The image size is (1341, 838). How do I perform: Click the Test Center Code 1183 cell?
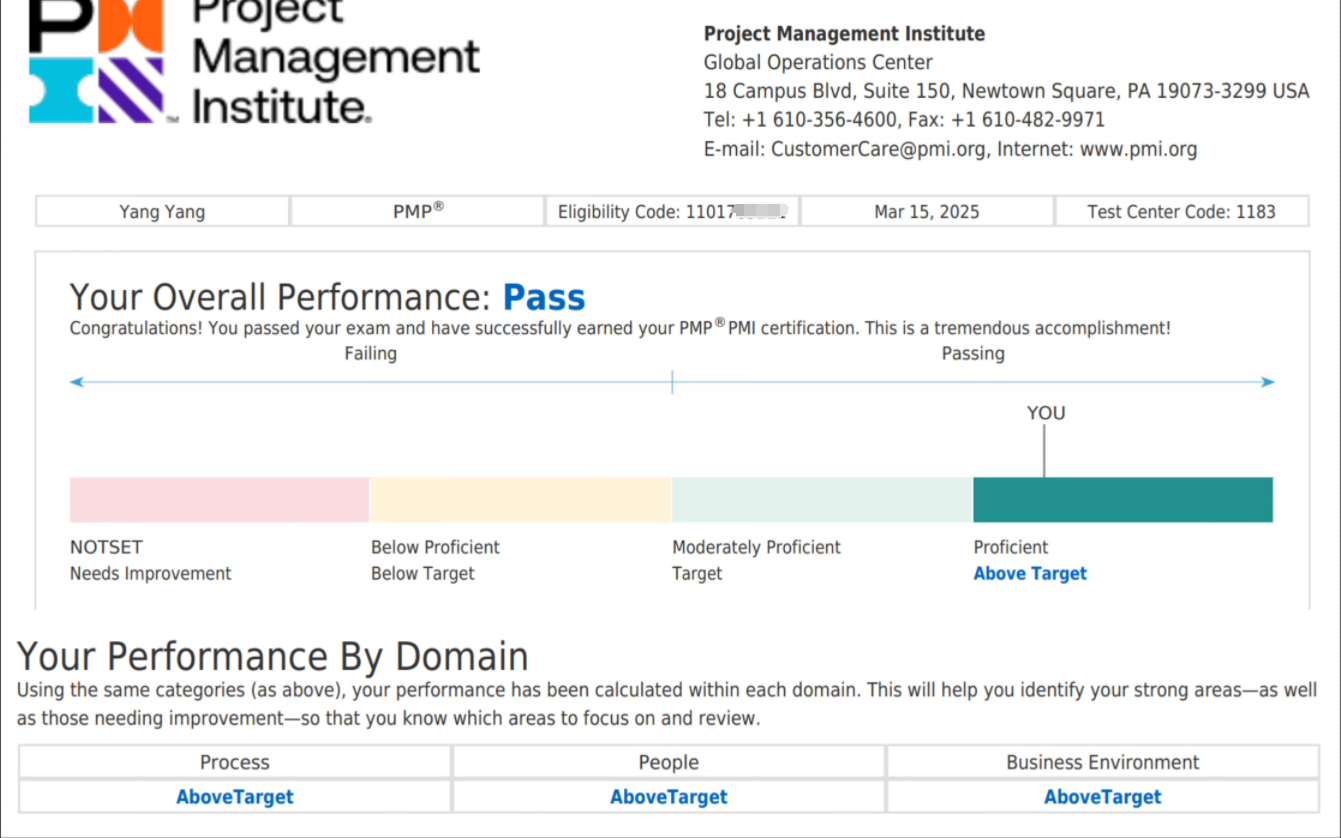click(x=1181, y=212)
